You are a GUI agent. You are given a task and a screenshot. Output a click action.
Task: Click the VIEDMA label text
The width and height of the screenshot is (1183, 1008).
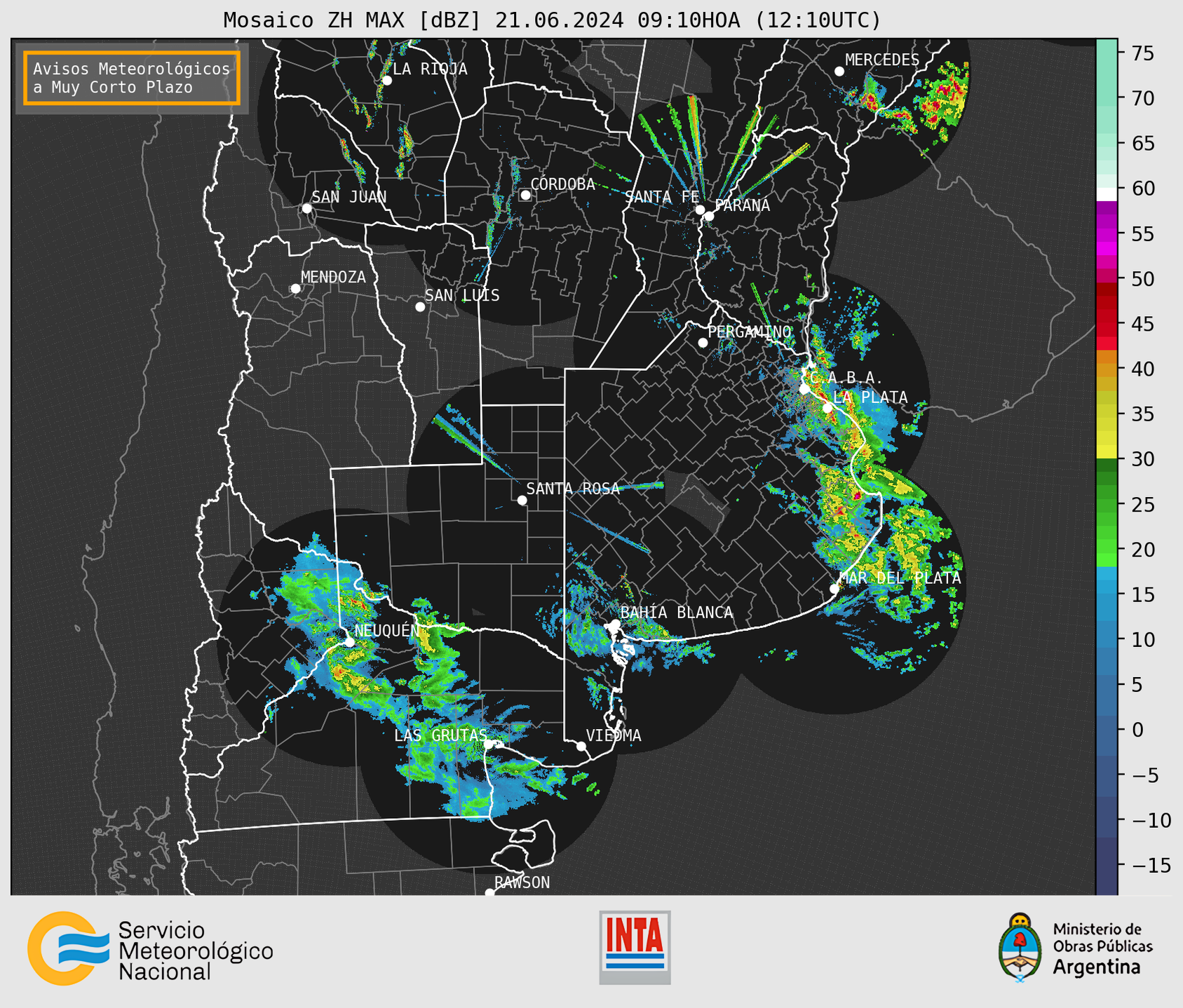pos(614,735)
